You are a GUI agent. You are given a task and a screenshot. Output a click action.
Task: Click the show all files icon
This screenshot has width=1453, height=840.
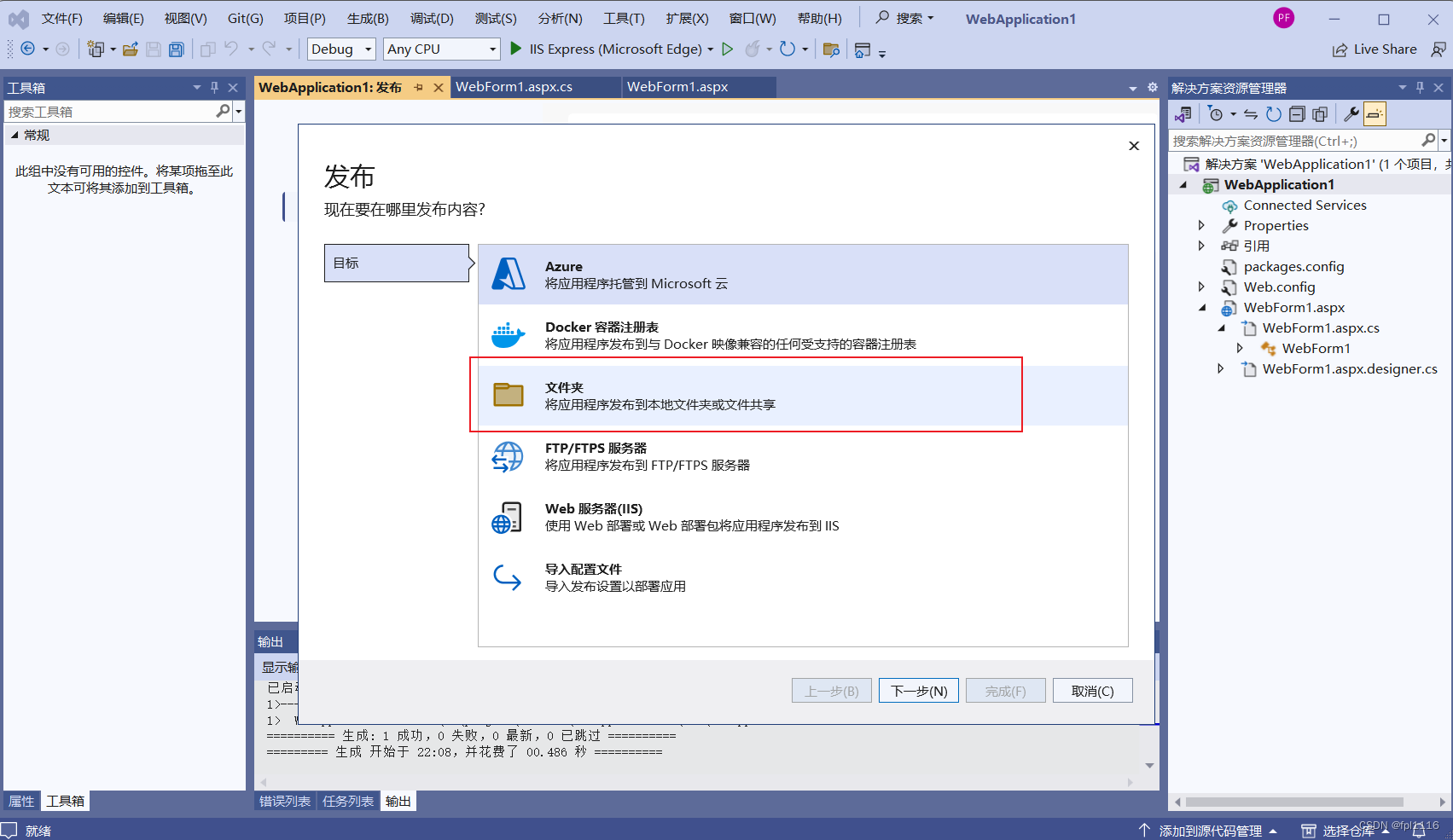coord(1320,114)
